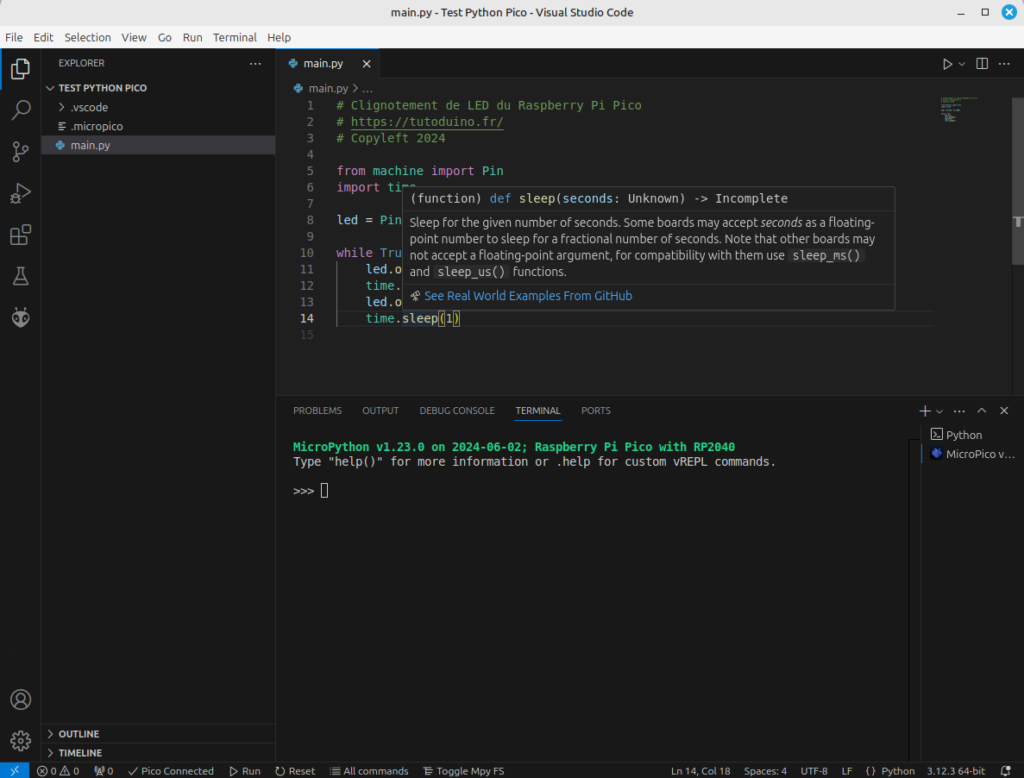Click See Real World Examples From GitHub

(x=528, y=296)
